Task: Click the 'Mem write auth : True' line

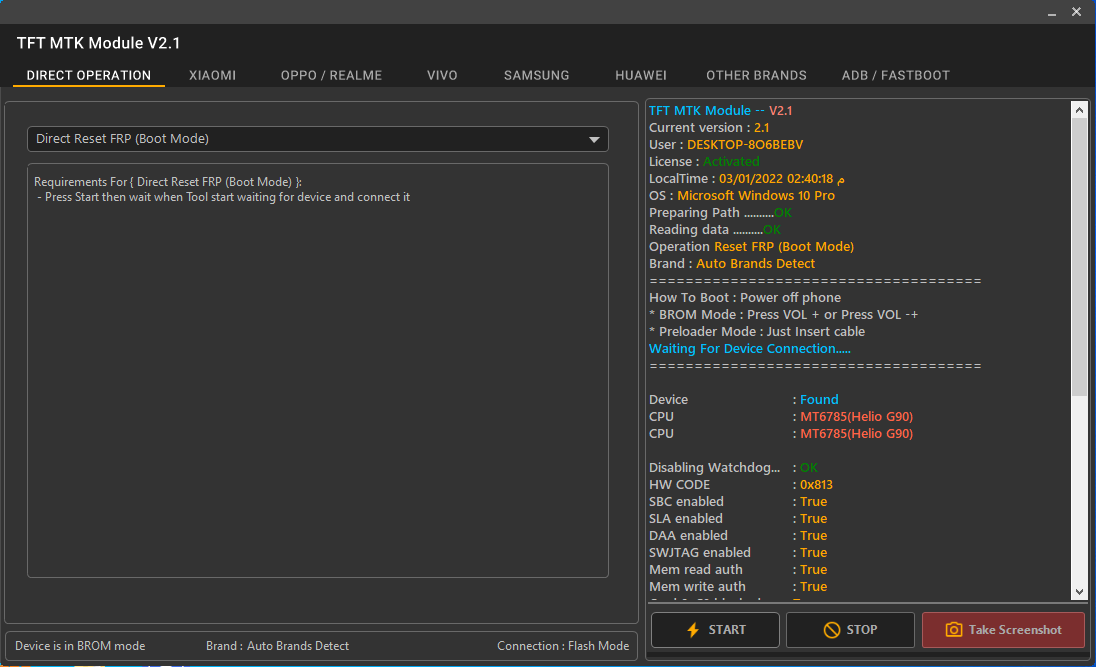Action: click(738, 587)
